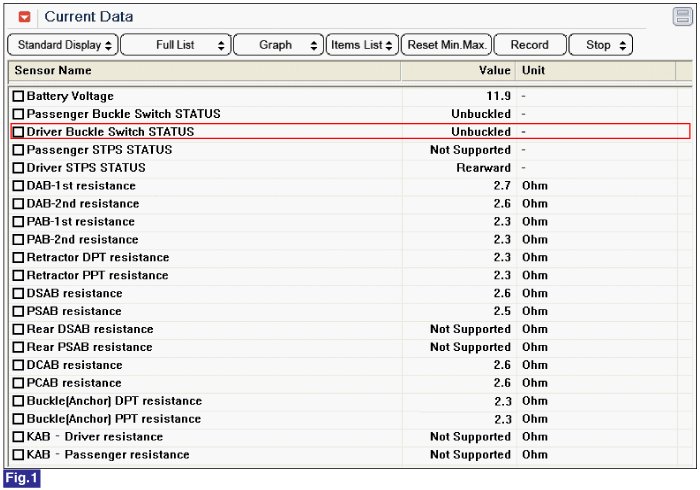This screenshot has width=700, height=490.
Task: Check the DCAB resistance checkbox
Action: coord(18,365)
